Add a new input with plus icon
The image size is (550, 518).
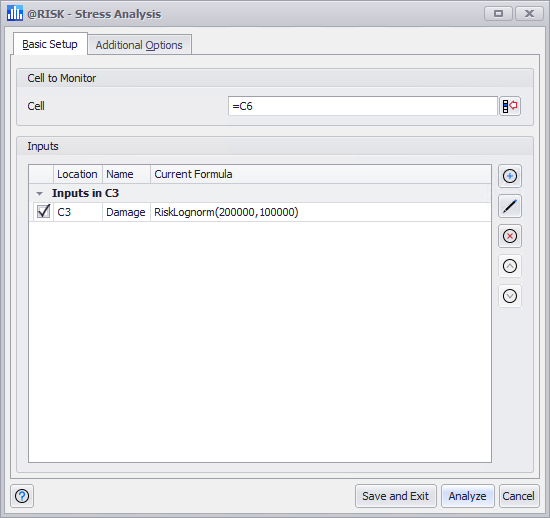[x=510, y=176]
